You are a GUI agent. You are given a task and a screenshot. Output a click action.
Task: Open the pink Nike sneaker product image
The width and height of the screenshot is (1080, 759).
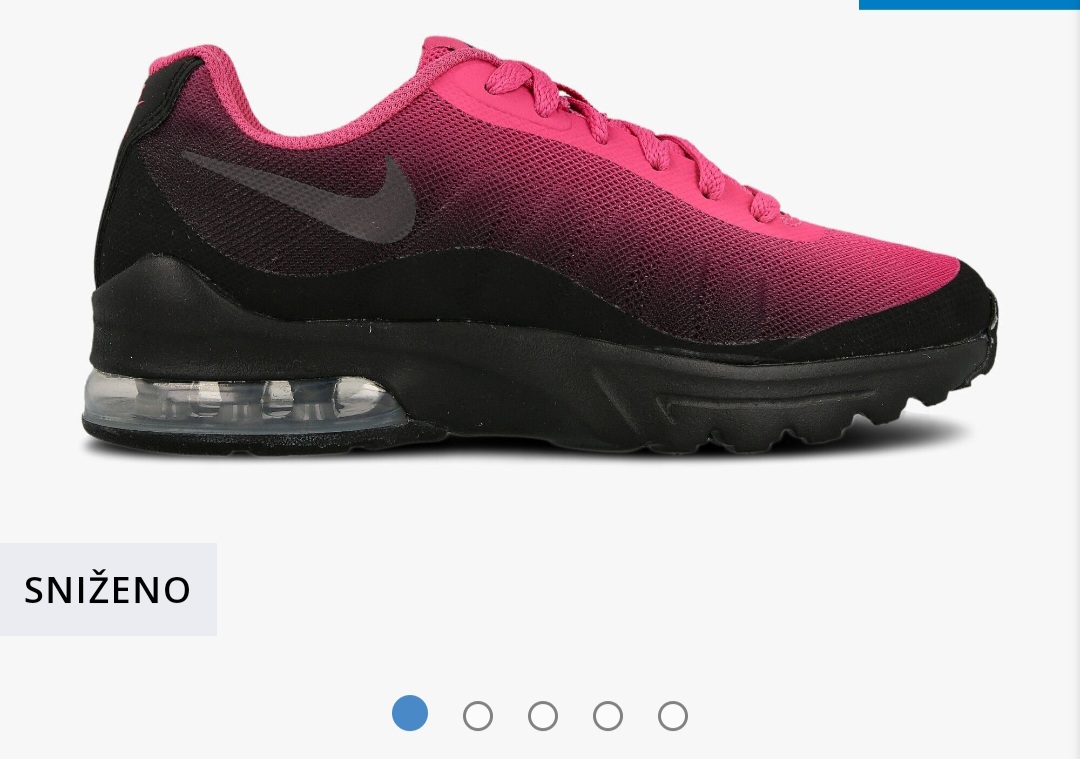pyautogui.click(x=540, y=248)
